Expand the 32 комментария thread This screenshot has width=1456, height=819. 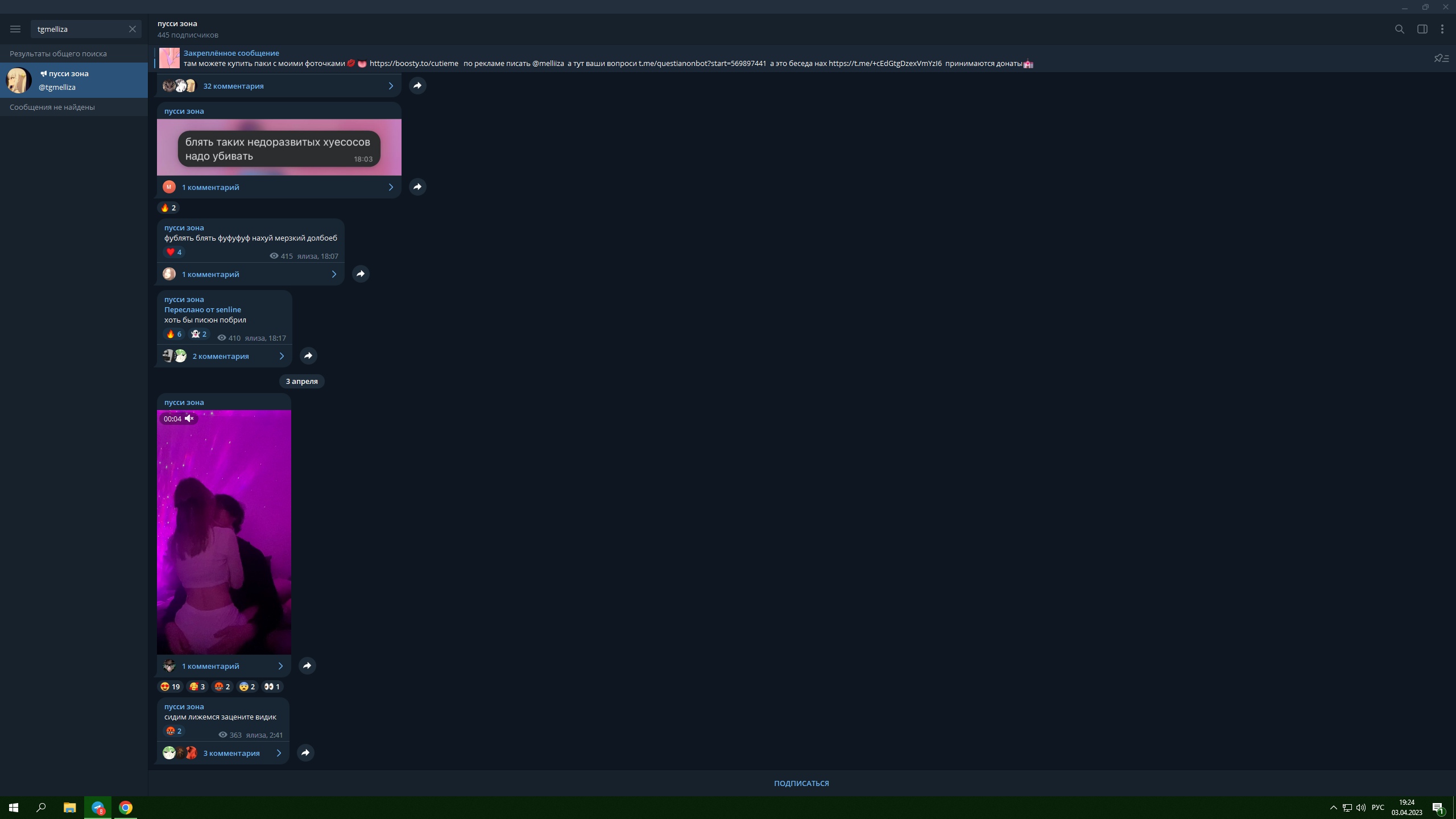pyautogui.click(x=233, y=86)
